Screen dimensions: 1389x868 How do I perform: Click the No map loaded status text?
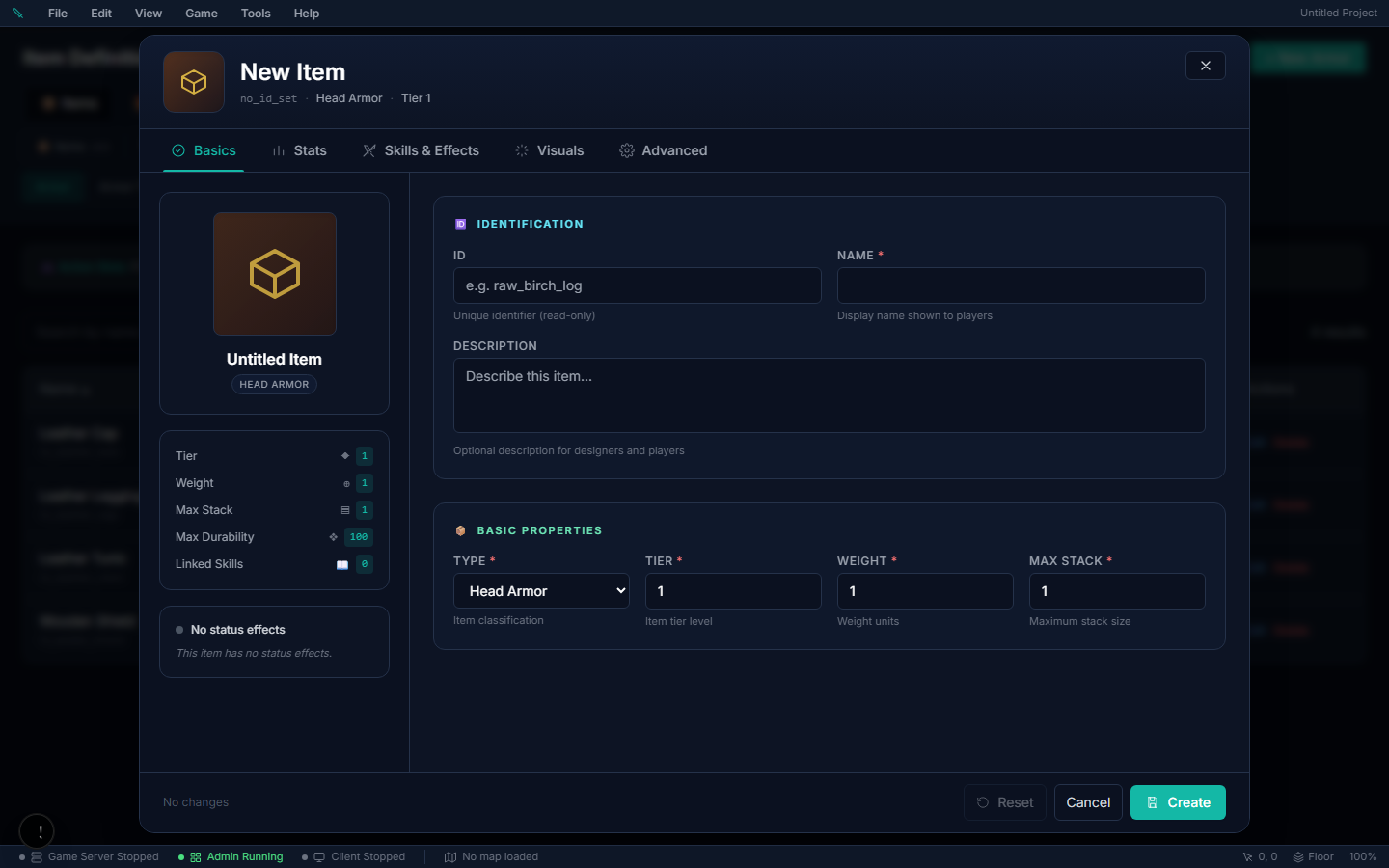pyautogui.click(x=500, y=856)
